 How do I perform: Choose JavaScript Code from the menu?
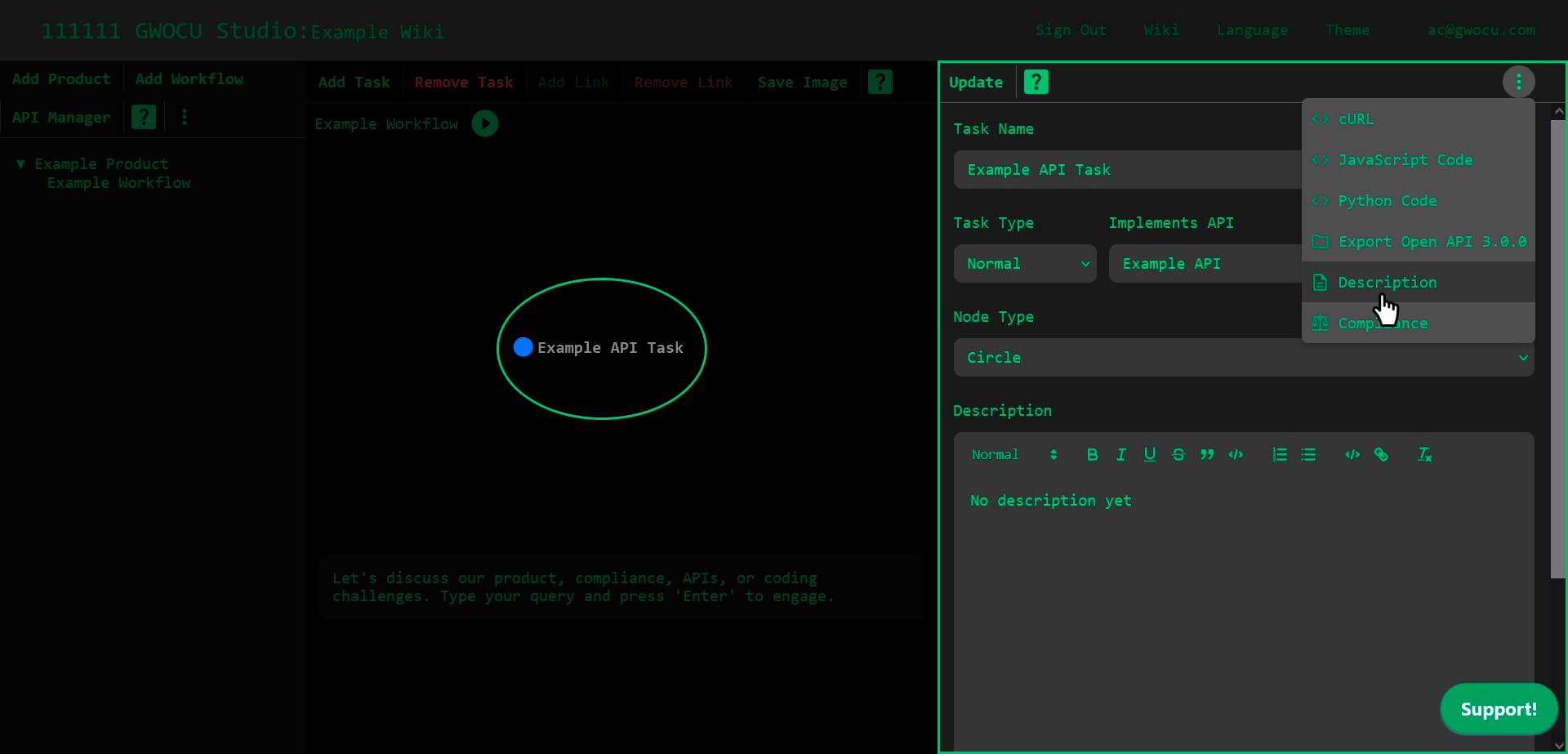pyautogui.click(x=1418, y=160)
